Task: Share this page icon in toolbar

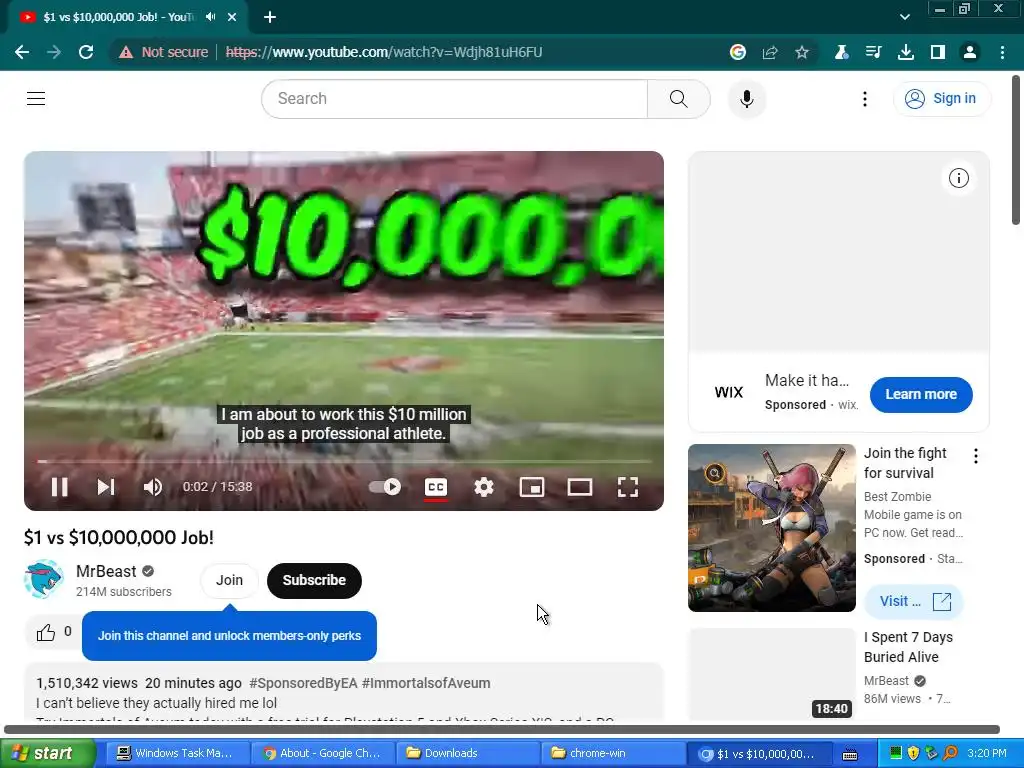Action: point(770,52)
